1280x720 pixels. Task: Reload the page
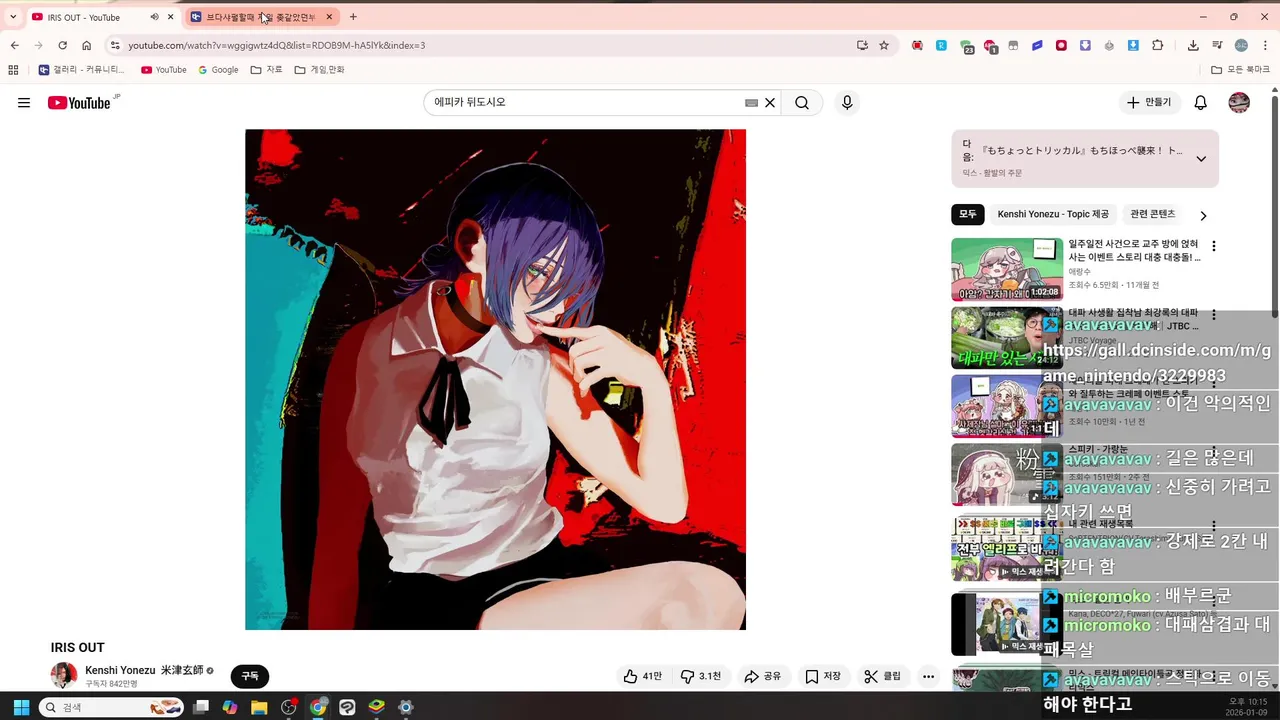(62, 45)
